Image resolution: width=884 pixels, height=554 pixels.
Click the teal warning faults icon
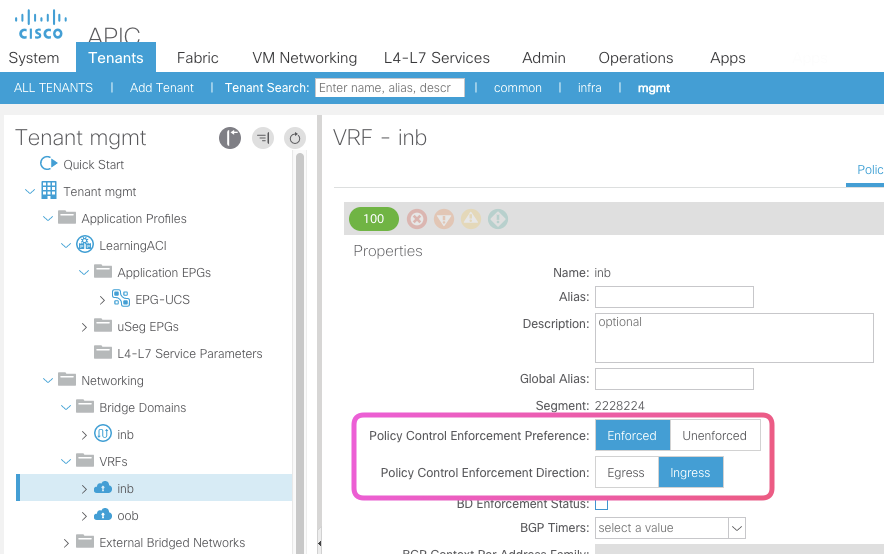[498, 219]
